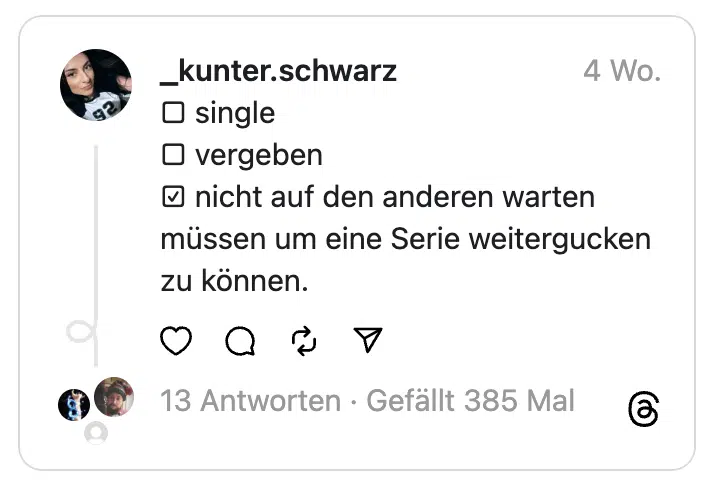718x488 pixels.
Task: Click the ticked checkbox before "nicht auf"
Action: pyautogui.click(x=174, y=198)
